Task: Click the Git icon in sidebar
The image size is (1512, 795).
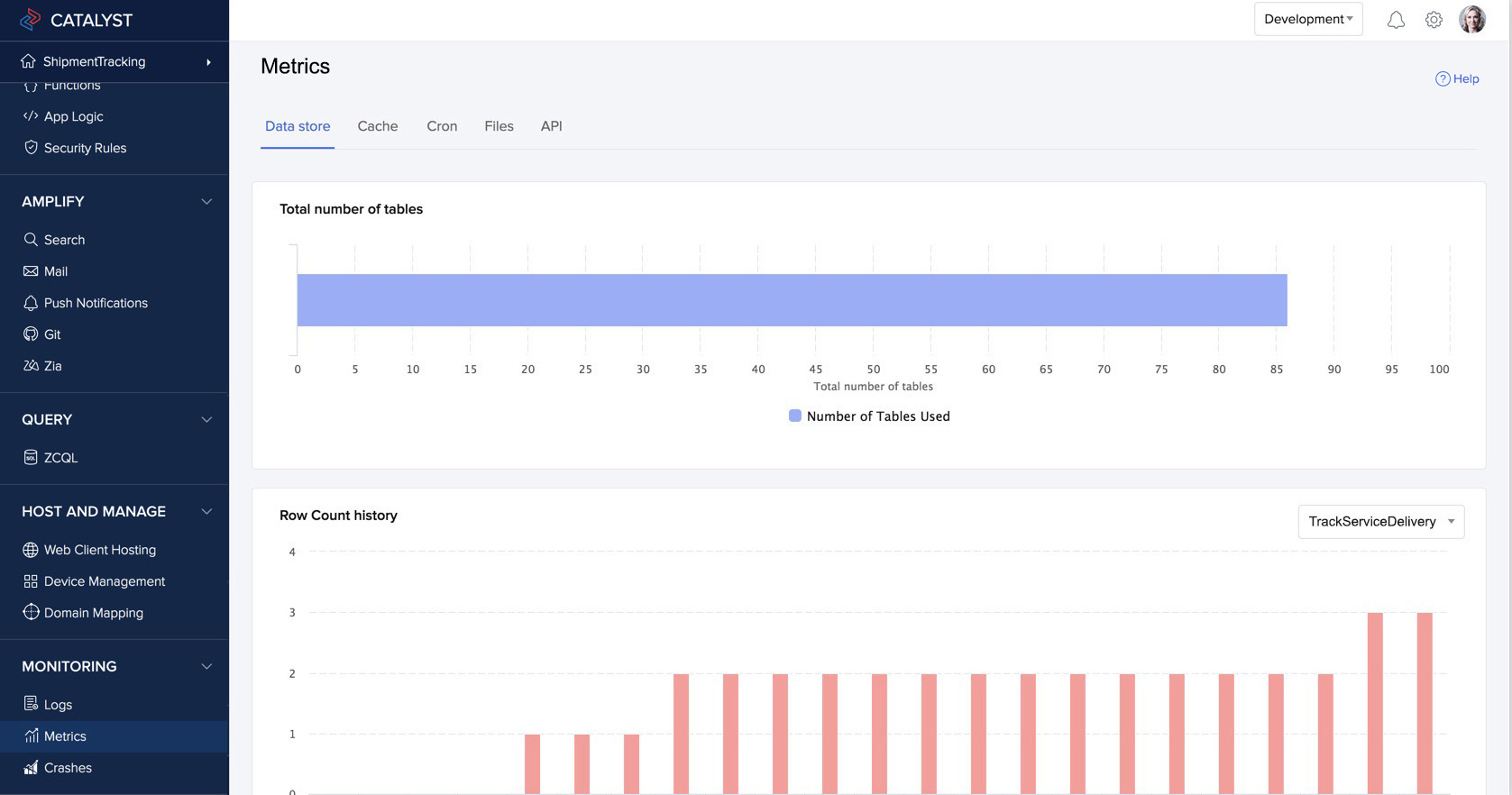Action: [x=31, y=334]
